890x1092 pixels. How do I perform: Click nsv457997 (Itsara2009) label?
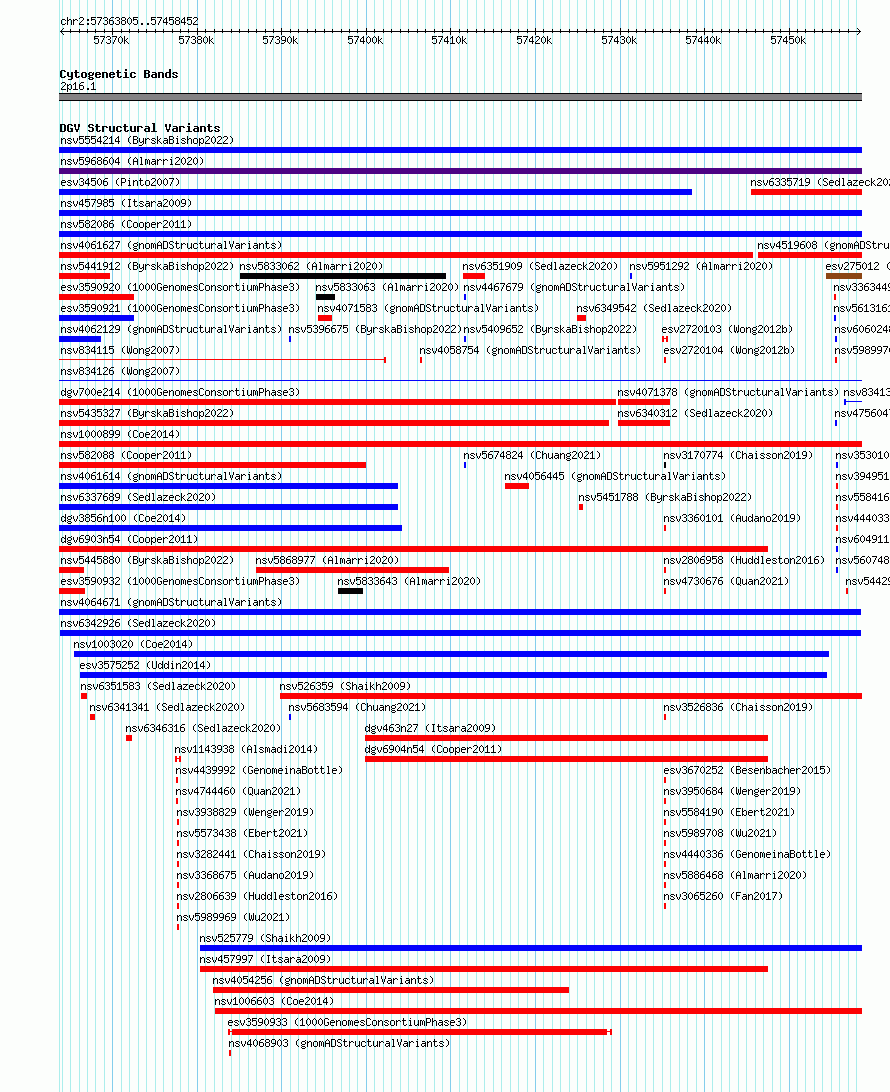(265, 959)
